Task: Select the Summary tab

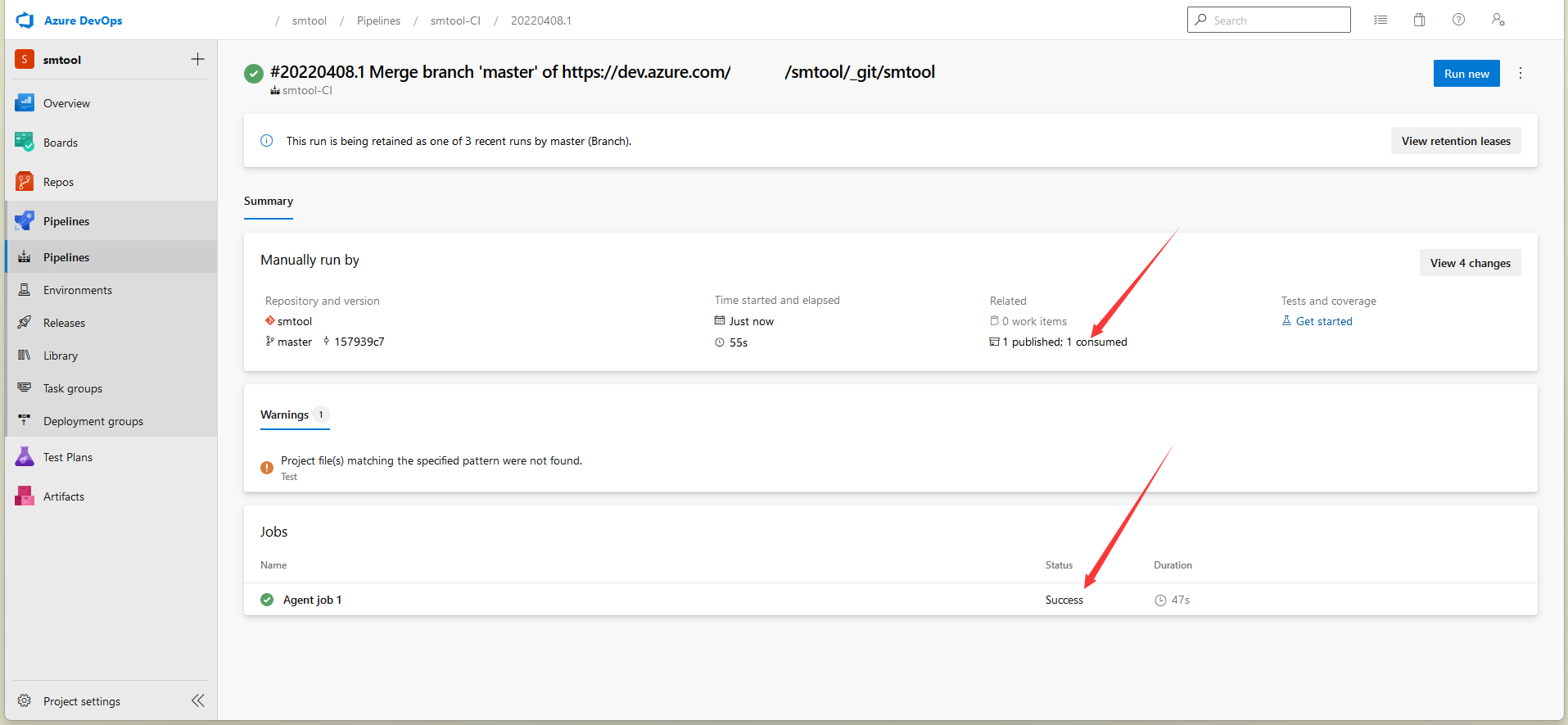Action: pyautogui.click(x=269, y=202)
